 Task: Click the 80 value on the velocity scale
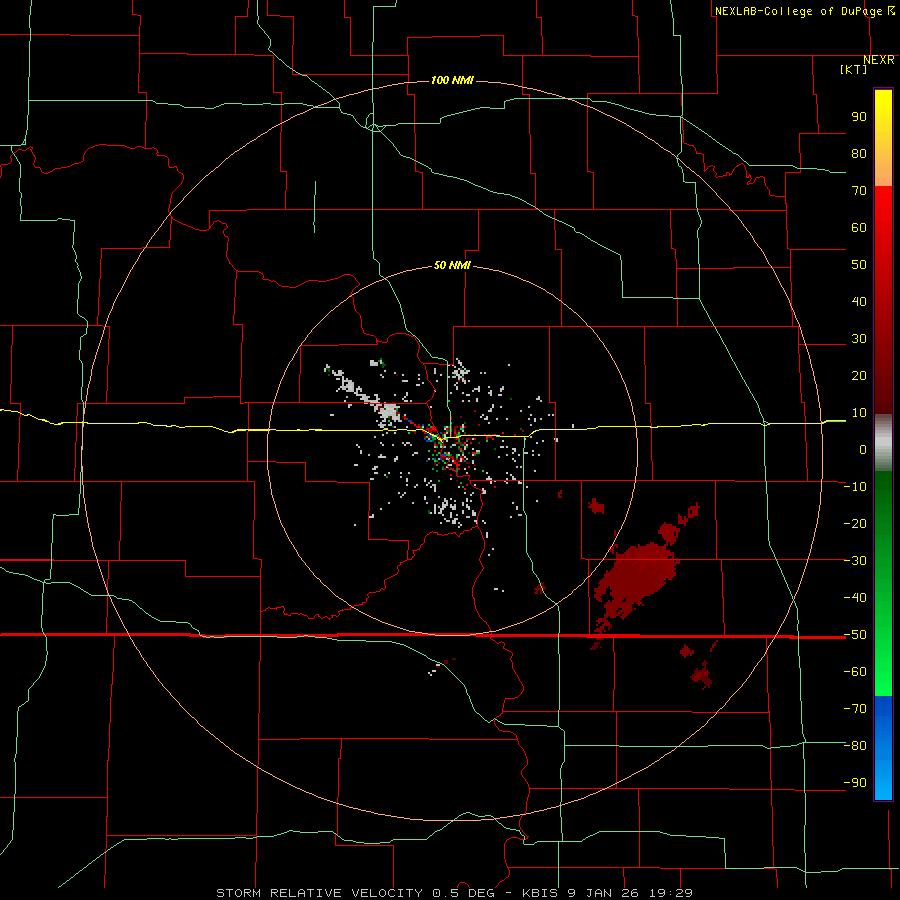(859, 154)
